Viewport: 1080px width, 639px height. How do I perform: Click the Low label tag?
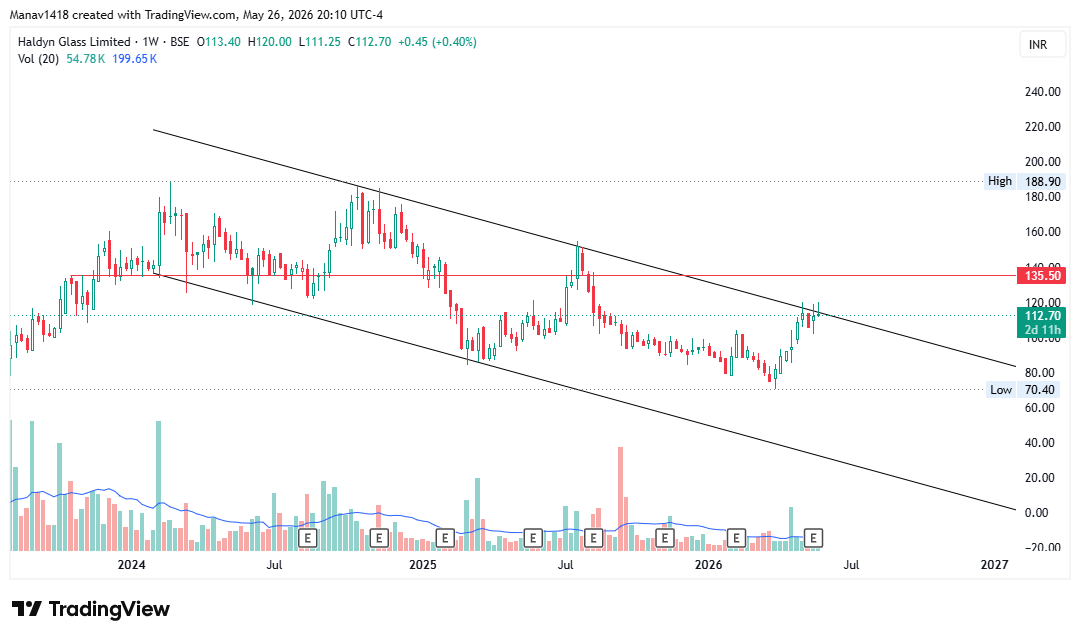click(x=1000, y=390)
